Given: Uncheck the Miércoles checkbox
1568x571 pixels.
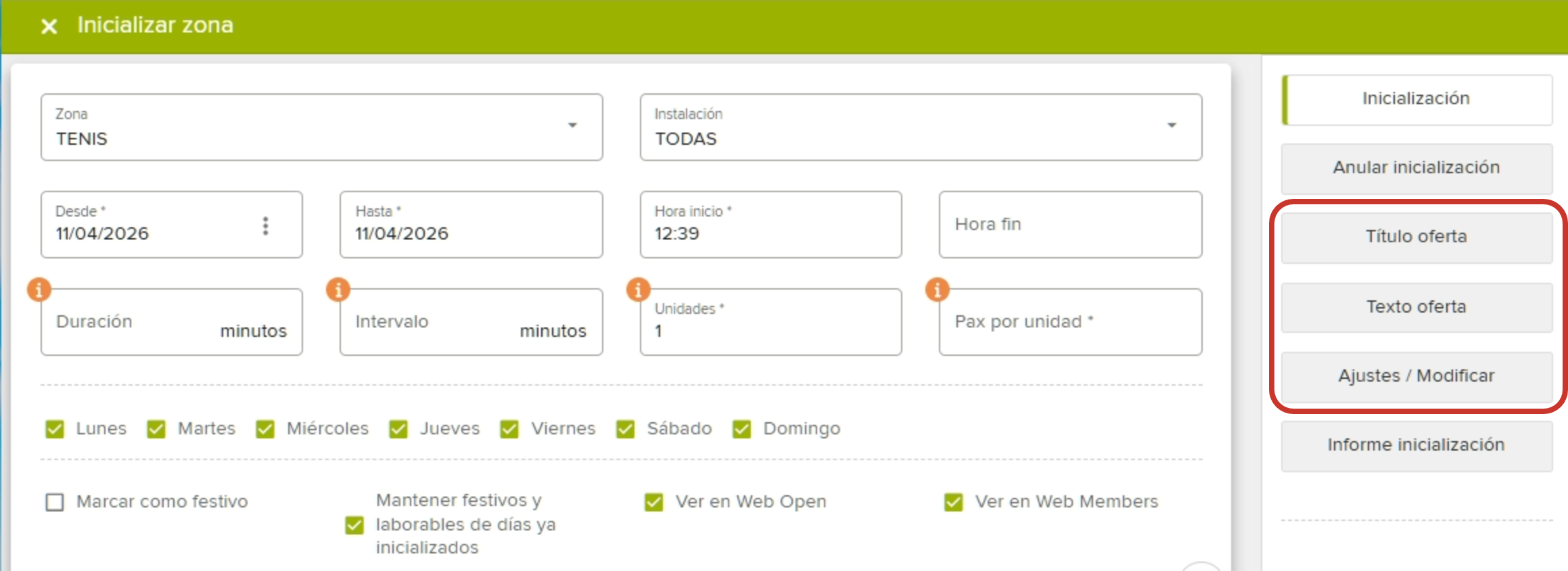Looking at the screenshot, I should [265, 429].
